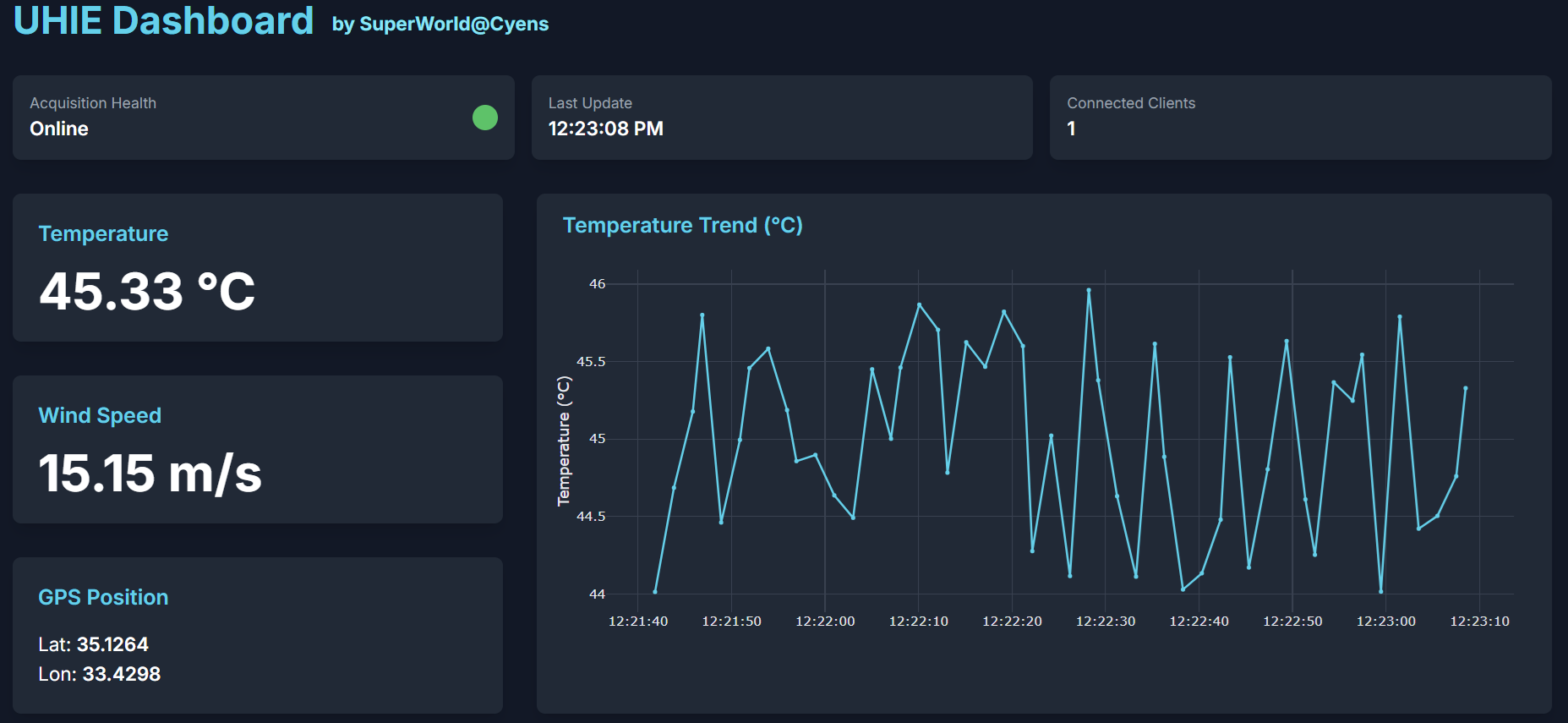Select the 12:23:08 PM timestamp value

tap(606, 129)
